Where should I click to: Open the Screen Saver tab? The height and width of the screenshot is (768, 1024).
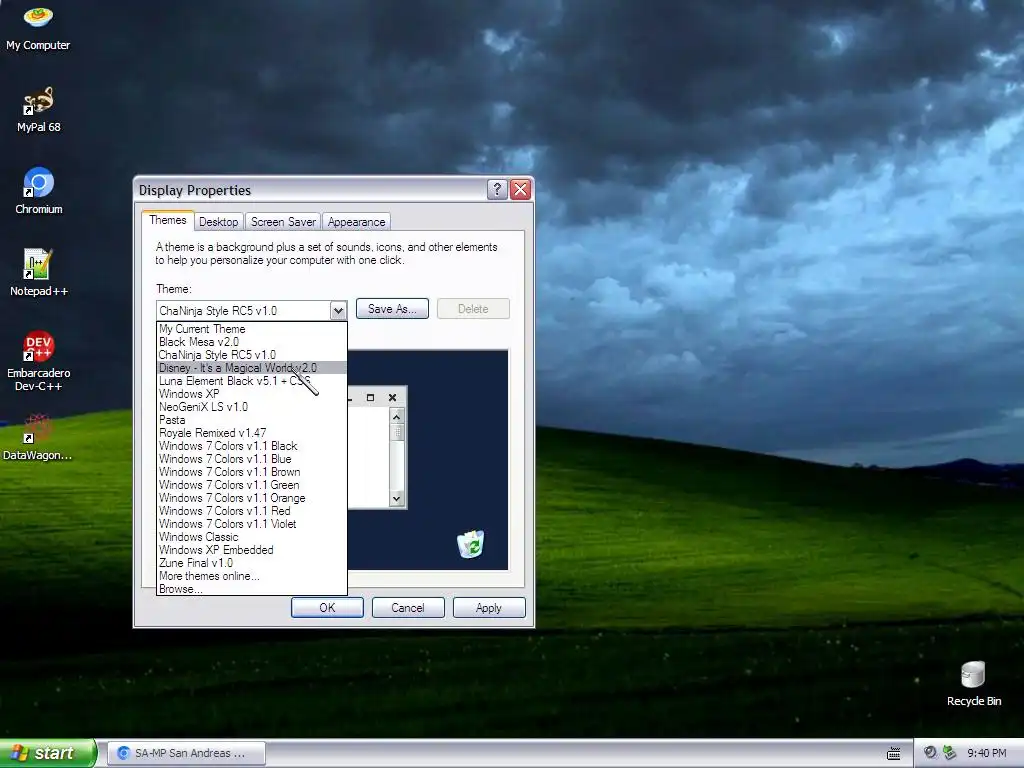tap(283, 222)
